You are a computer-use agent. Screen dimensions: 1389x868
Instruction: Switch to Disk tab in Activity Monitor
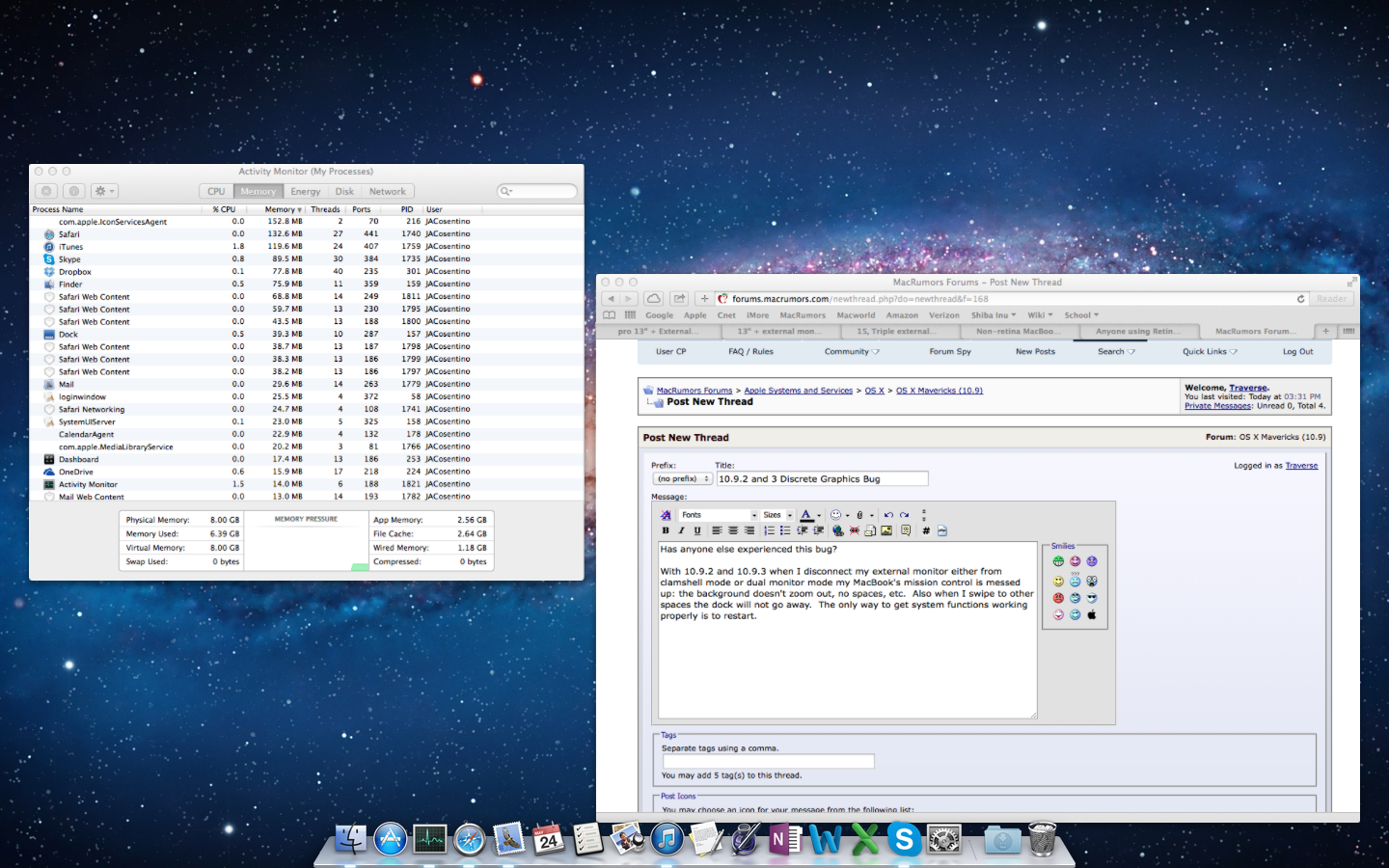tap(344, 191)
